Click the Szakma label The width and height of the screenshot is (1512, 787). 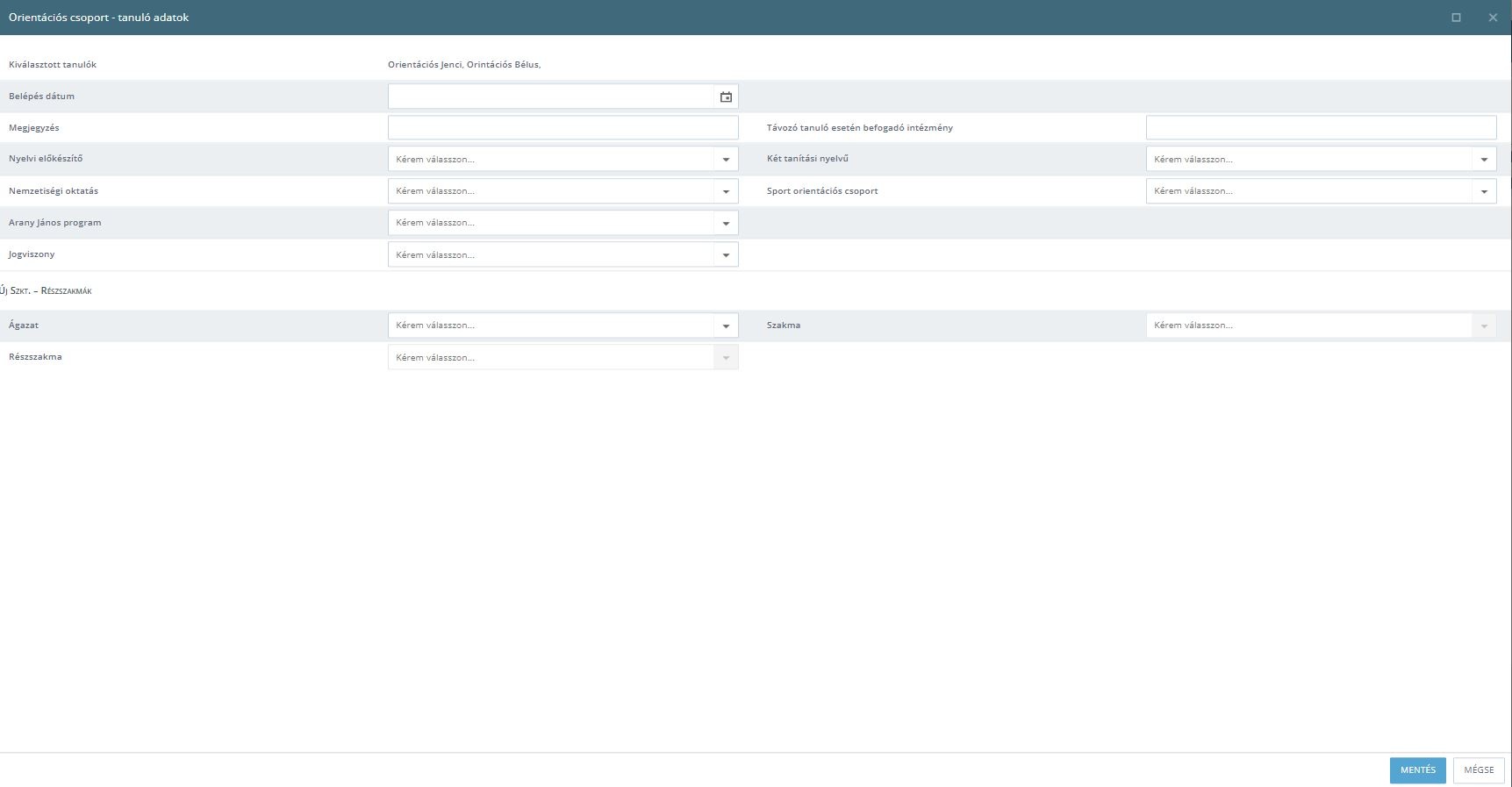tap(784, 326)
